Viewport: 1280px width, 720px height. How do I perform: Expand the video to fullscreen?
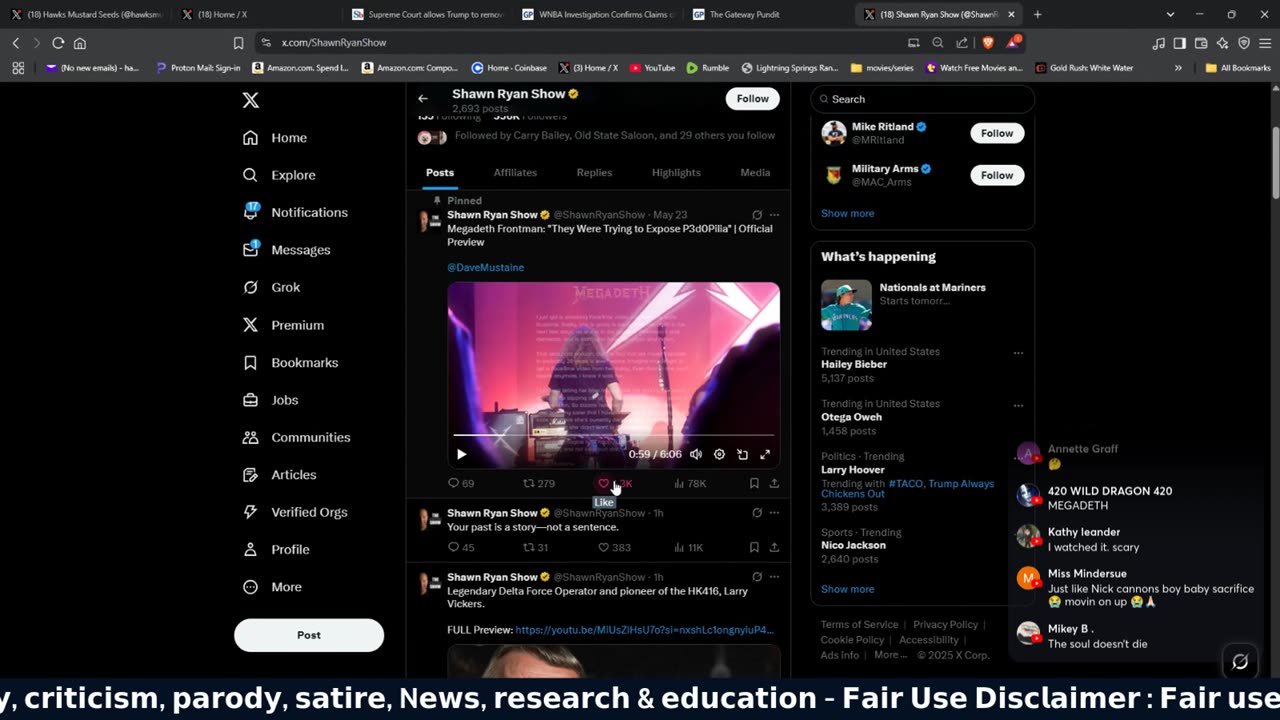[x=765, y=454]
